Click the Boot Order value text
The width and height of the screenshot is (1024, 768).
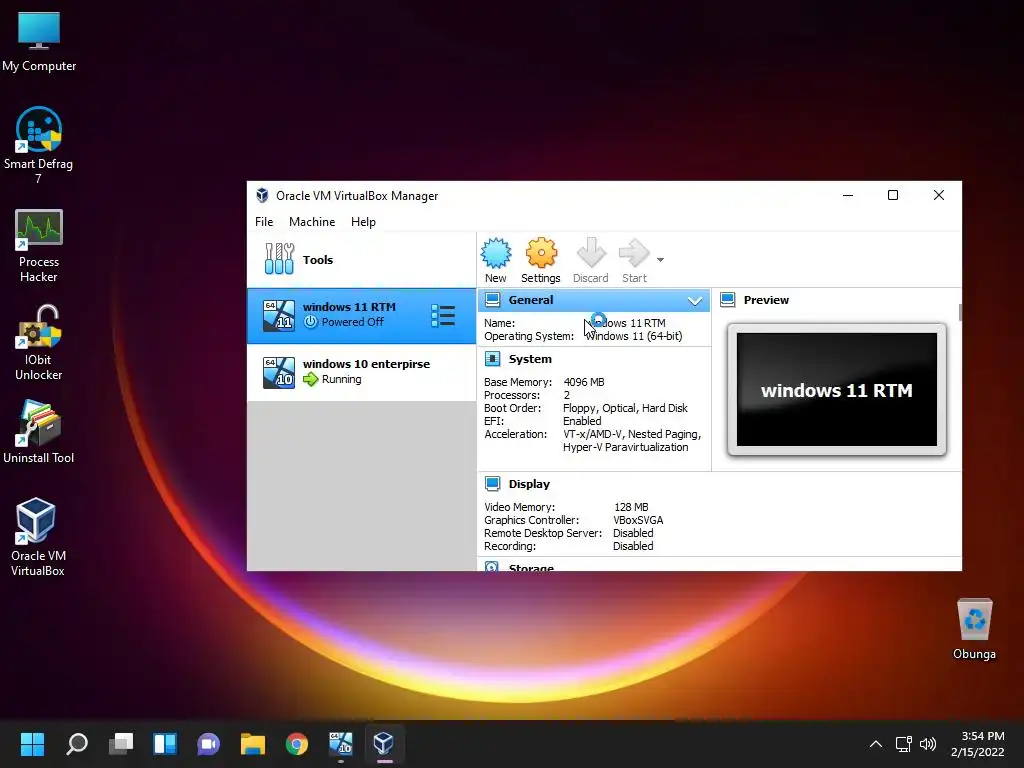(x=625, y=408)
